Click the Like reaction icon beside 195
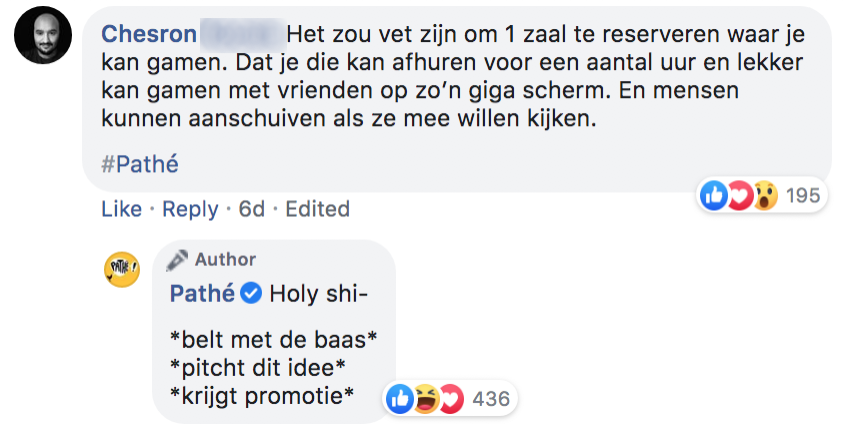The image size is (854, 424). (714, 195)
